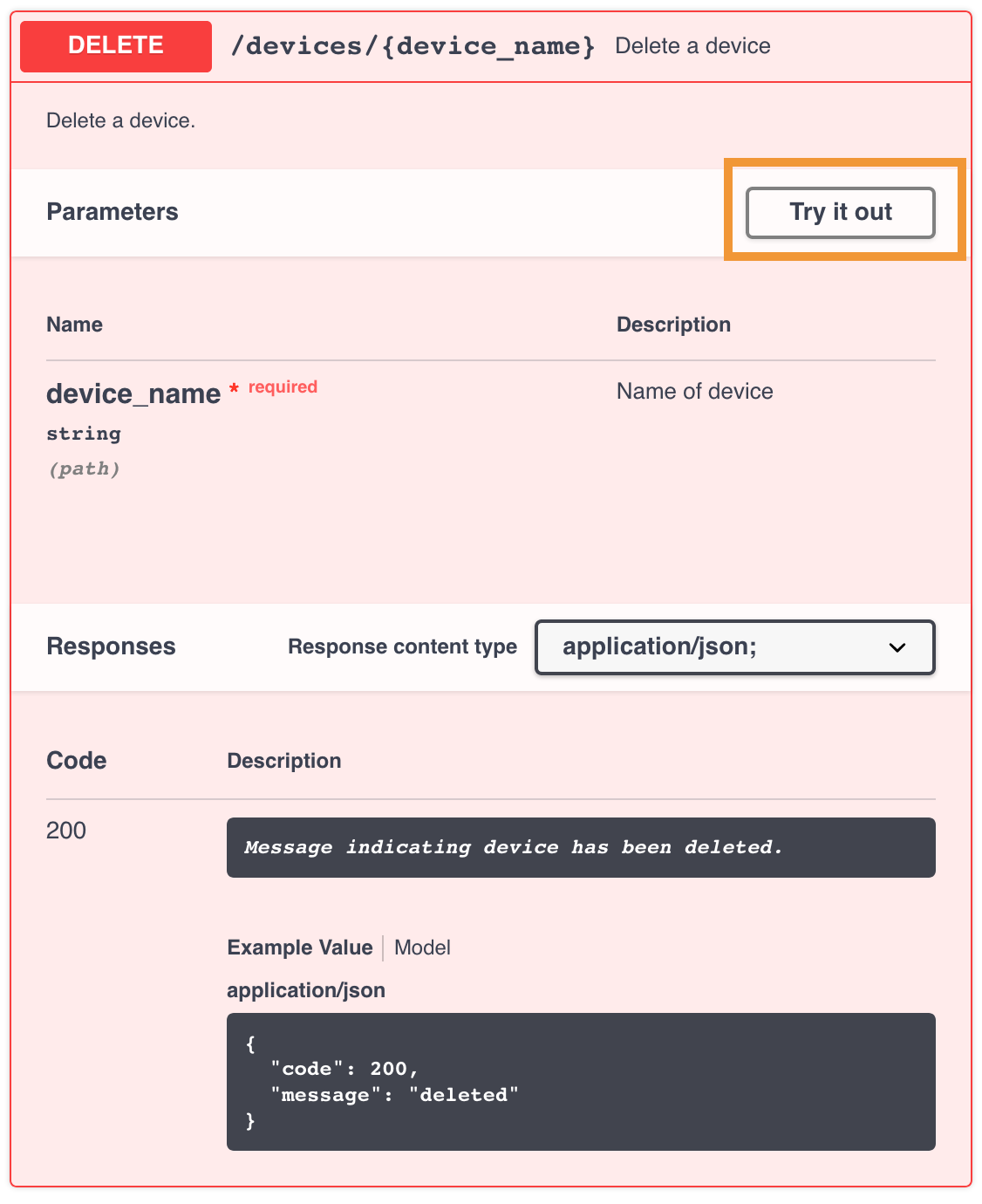The height and width of the screenshot is (1204, 982).
Task: Click the device_name parameter name
Action: [133, 393]
